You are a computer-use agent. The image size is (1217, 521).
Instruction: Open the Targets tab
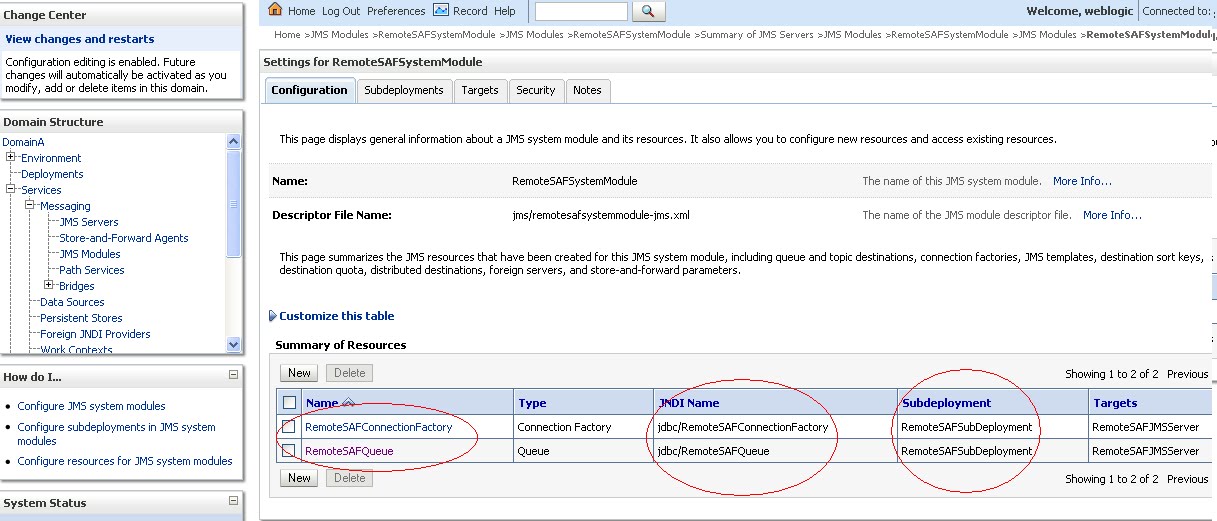tap(480, 90)
